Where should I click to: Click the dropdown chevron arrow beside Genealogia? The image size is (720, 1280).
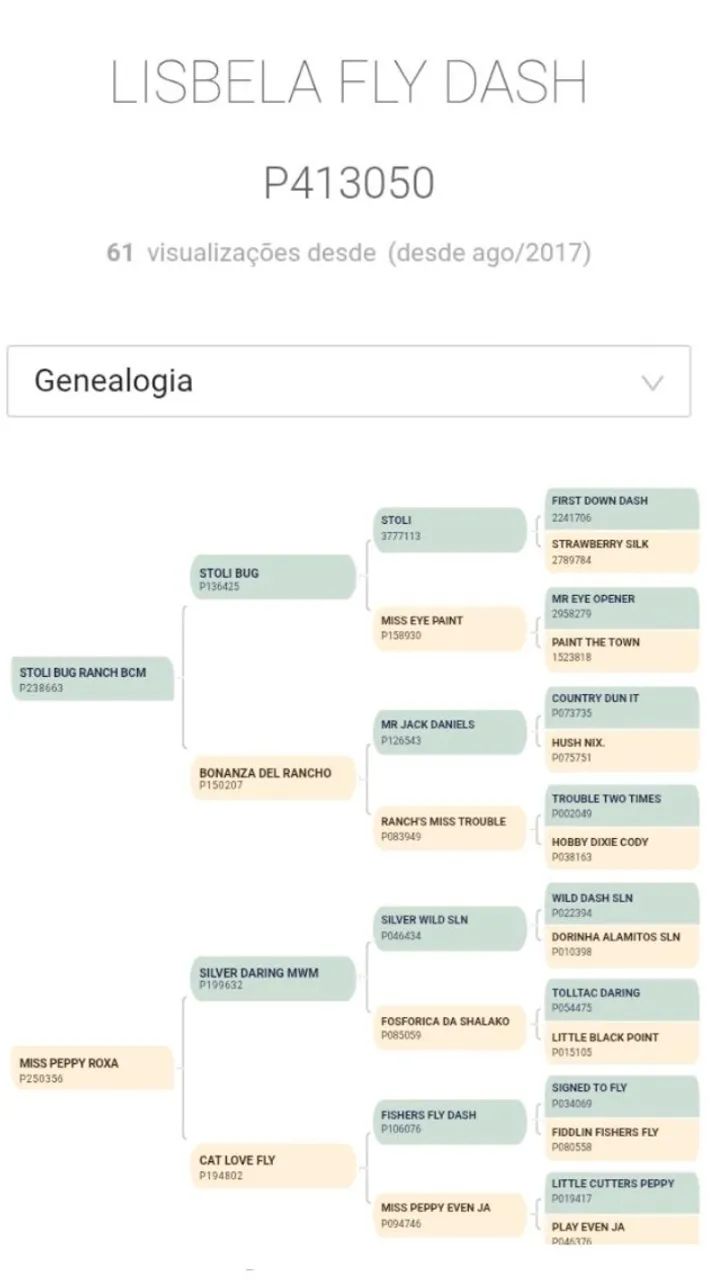coord(652,382)
